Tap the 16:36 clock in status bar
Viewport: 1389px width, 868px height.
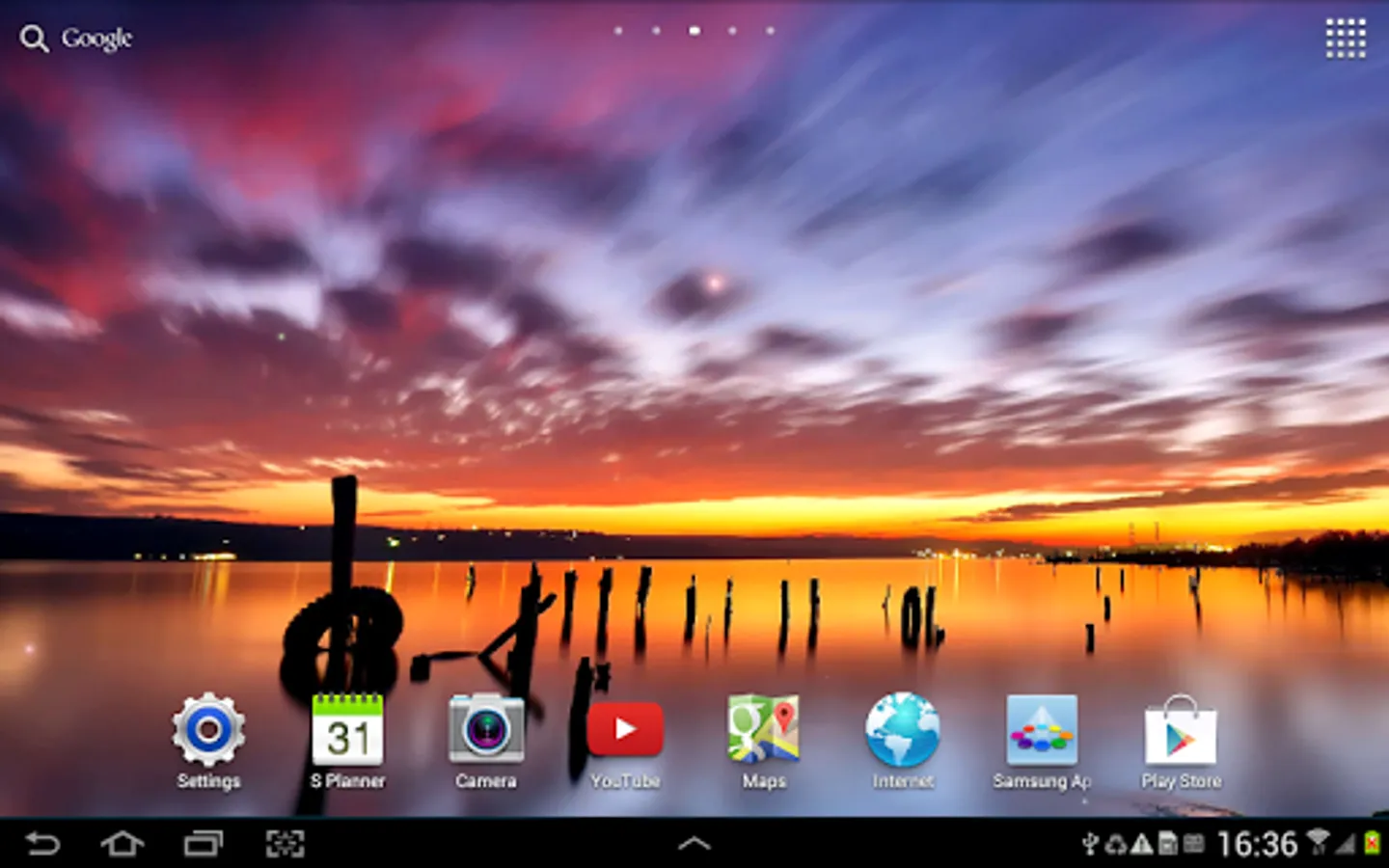[1258, 845]
